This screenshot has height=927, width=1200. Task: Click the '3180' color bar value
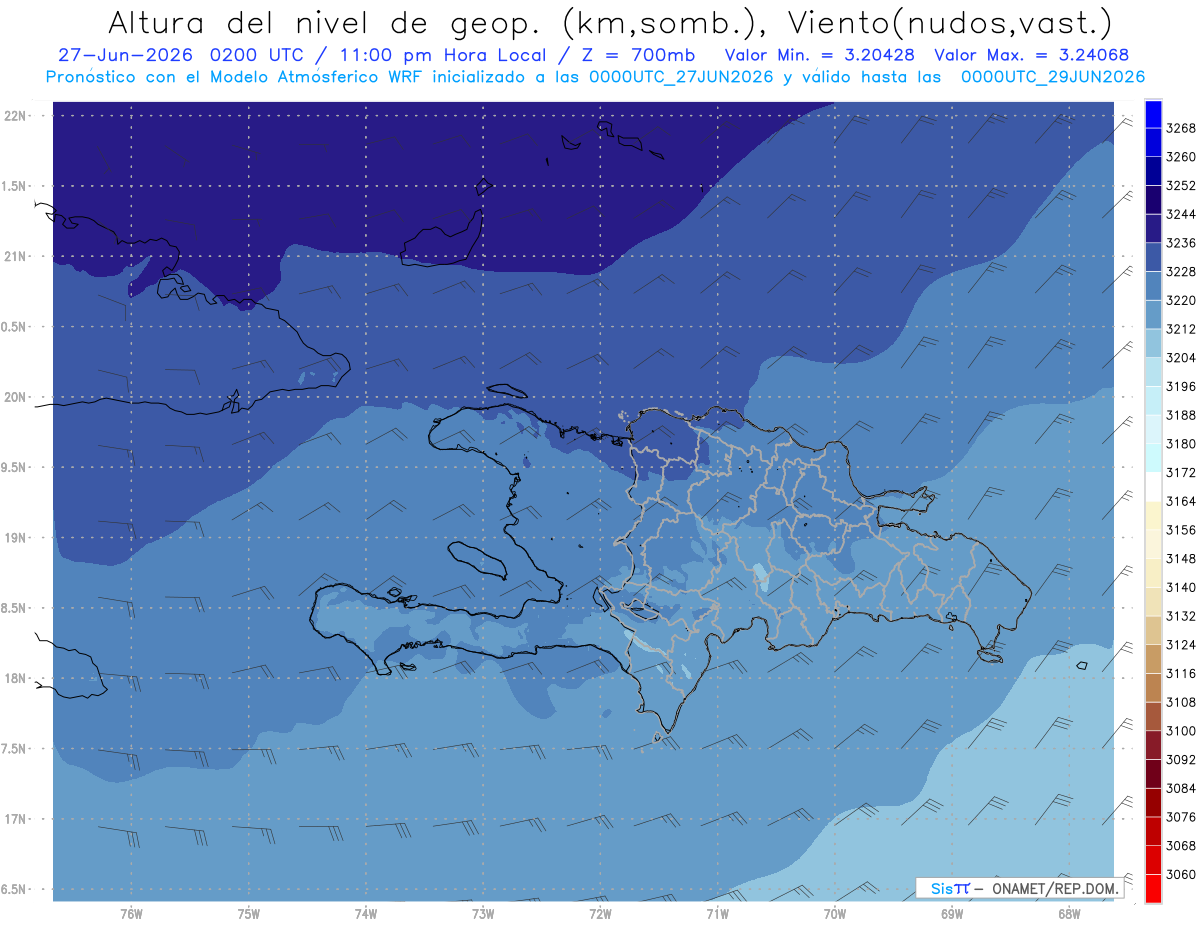1181,444
